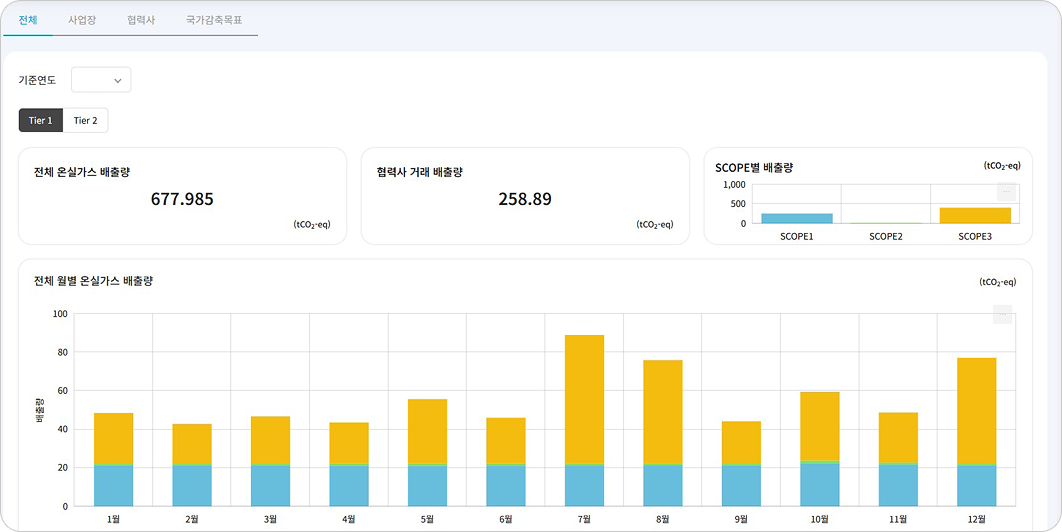Screen dimensions: 1062x532
Task: Select the 국가감축목표 tab
Action: [x=214, y=20]
